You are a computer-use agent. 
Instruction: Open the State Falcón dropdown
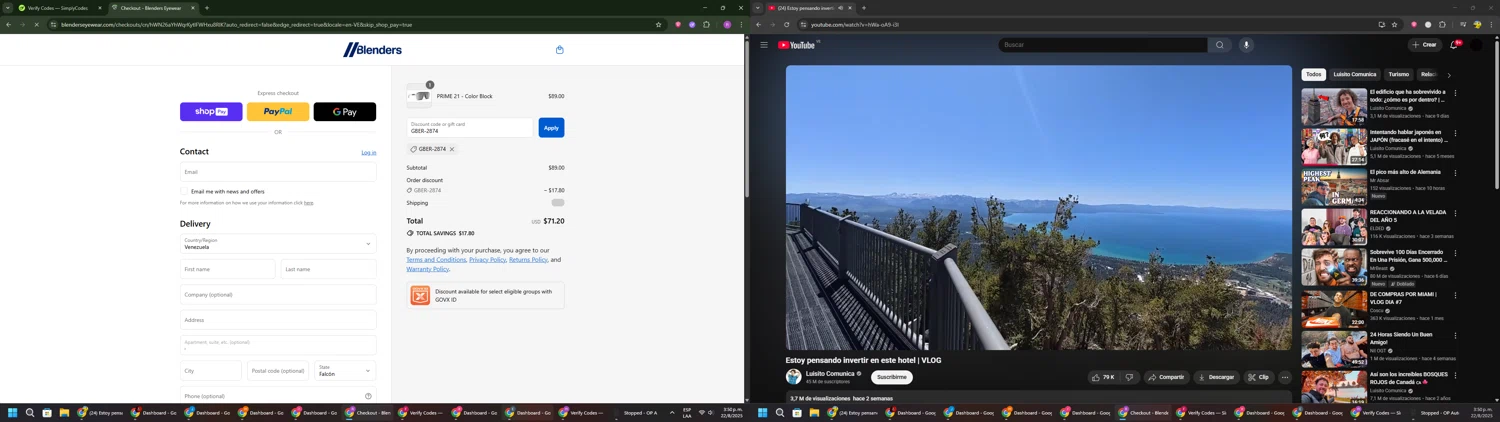click(345, 371)
